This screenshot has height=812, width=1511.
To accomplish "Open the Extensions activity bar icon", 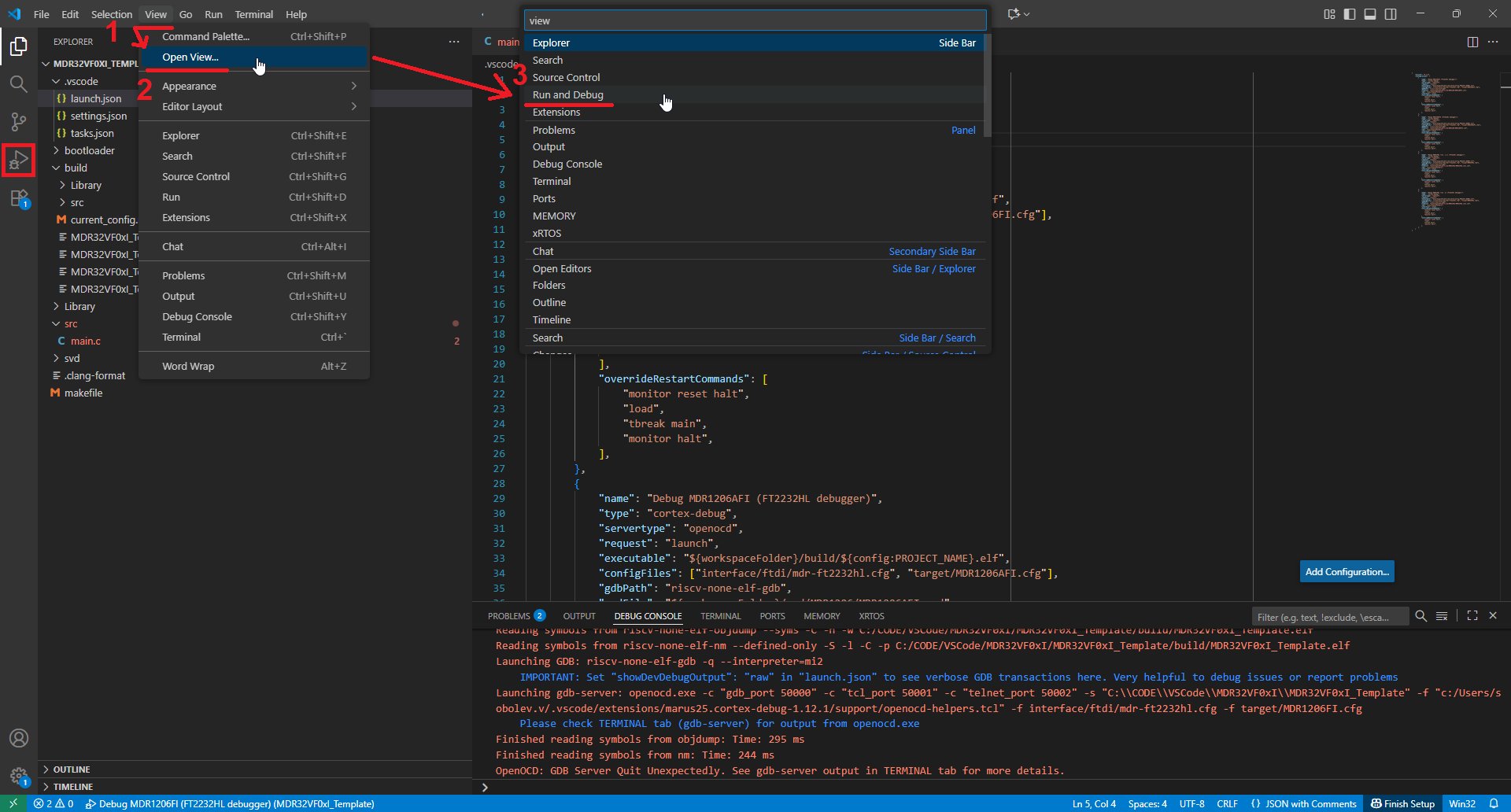I will [19, 198].
